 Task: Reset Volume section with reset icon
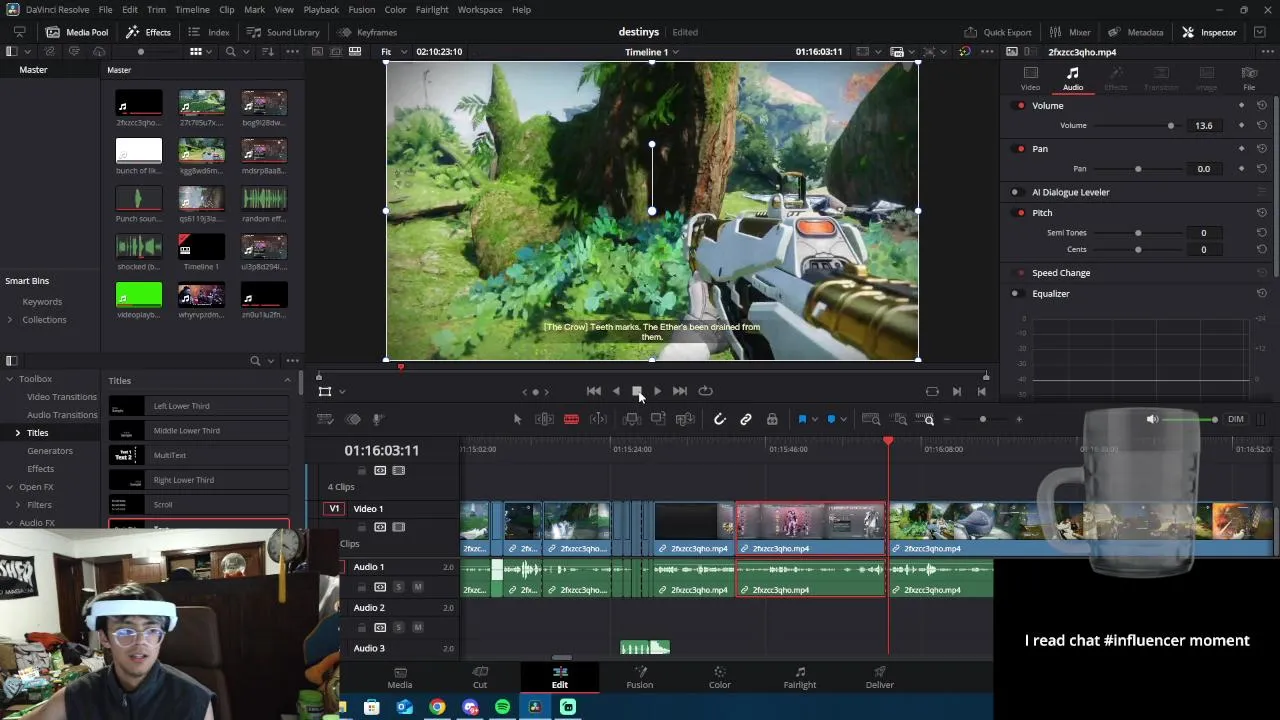pyautogui.click(x=1262, y=106)
